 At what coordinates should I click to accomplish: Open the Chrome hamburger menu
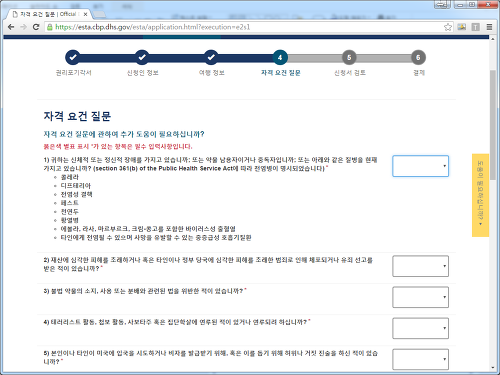point(489,27)
